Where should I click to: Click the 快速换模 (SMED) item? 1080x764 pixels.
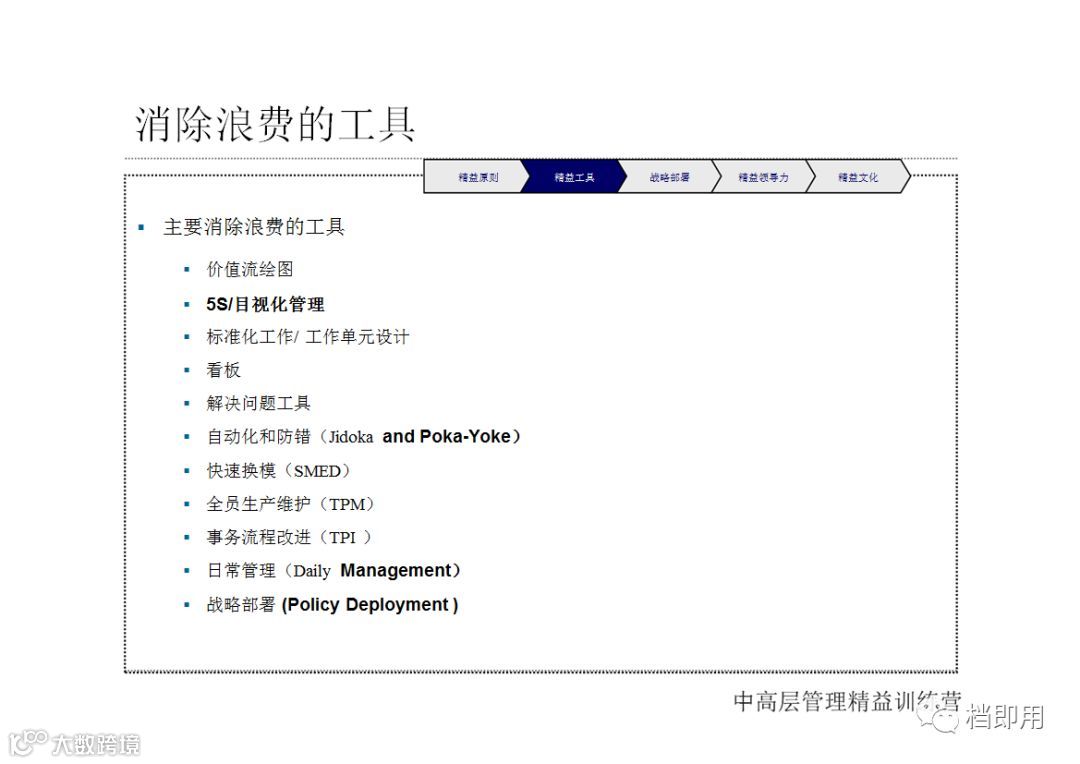coord(279,471)
